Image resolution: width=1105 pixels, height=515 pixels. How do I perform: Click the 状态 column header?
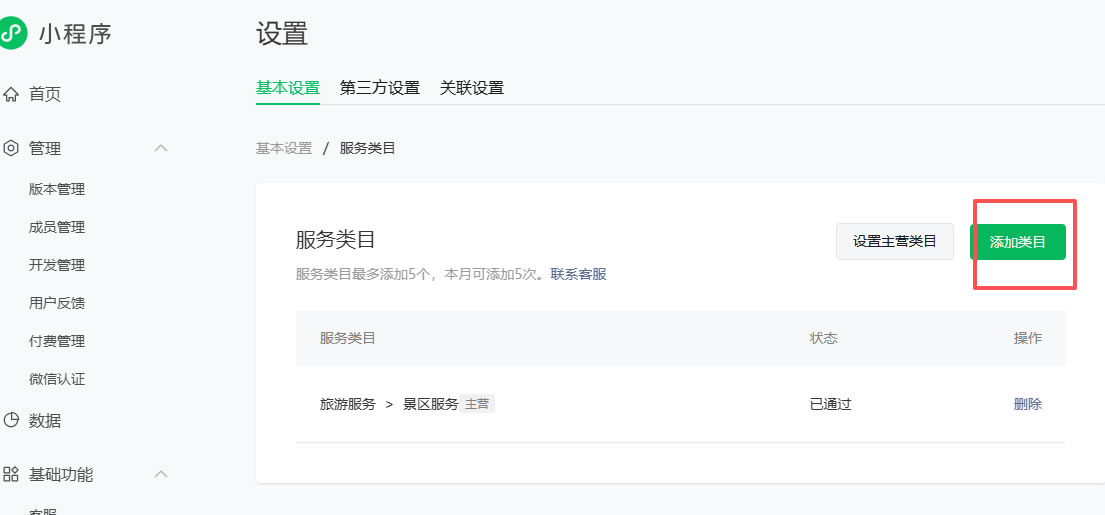(x=824, y=338)
